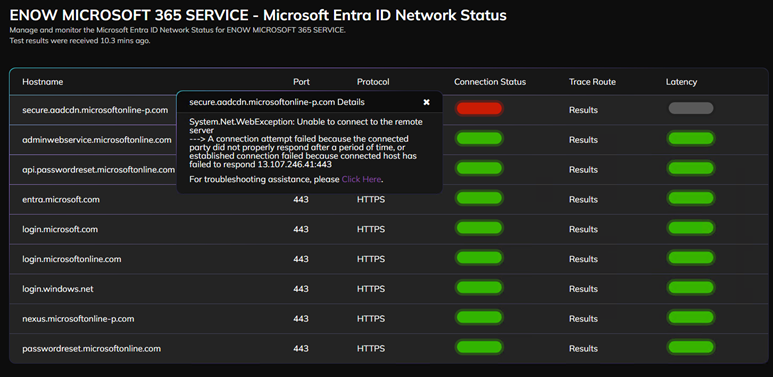The image size is (773, 377).
Task: Click the 'Test results were received' status line
Action: coord(80,41)
